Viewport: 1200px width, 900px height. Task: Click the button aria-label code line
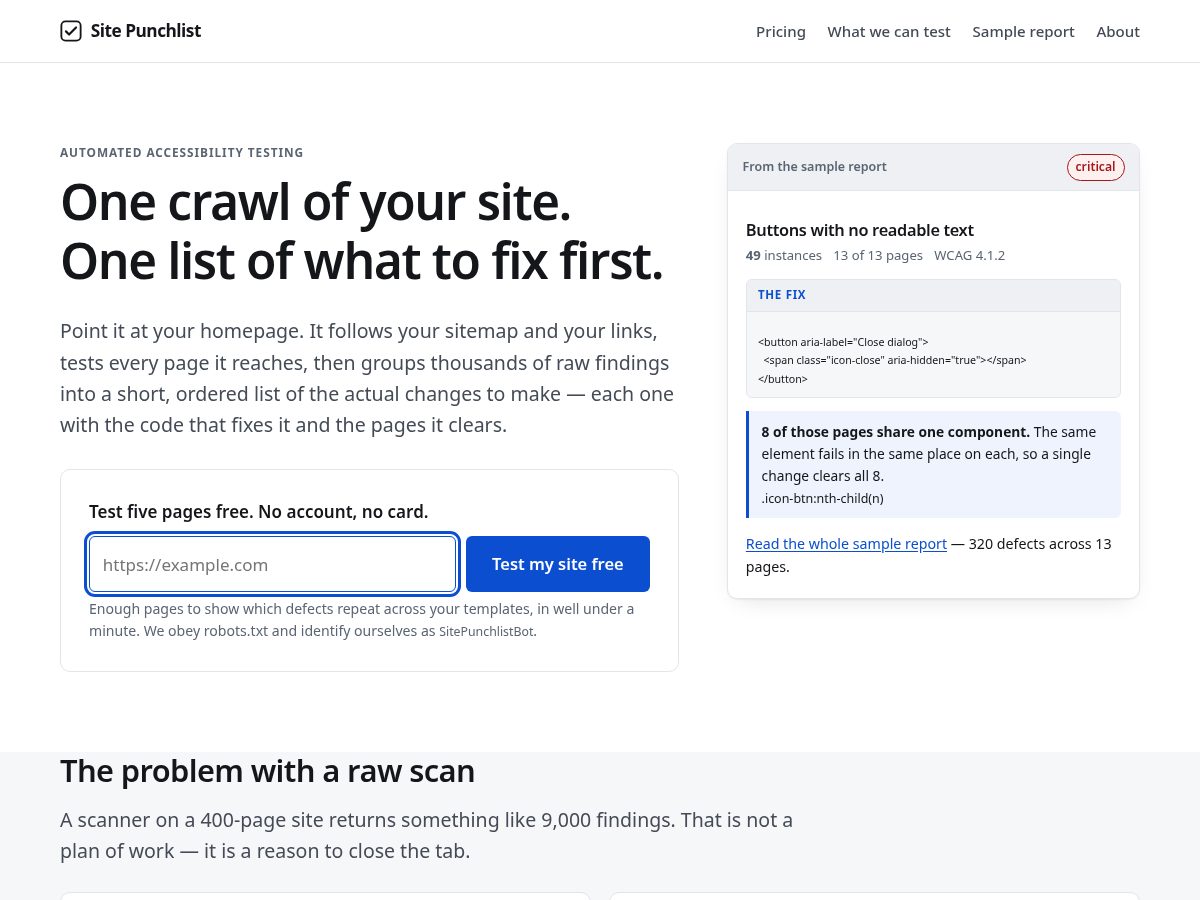tap(843, 342)
